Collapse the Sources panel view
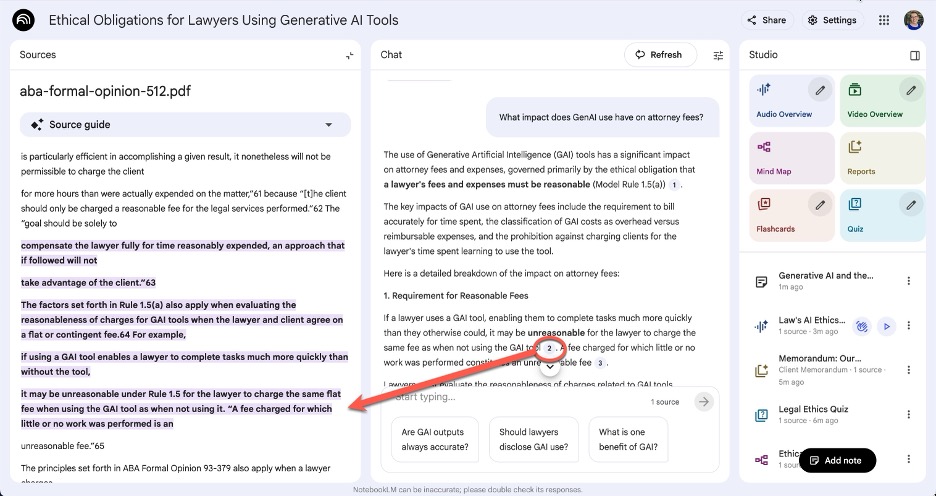The image size is (936, 496). coord(349,55)
